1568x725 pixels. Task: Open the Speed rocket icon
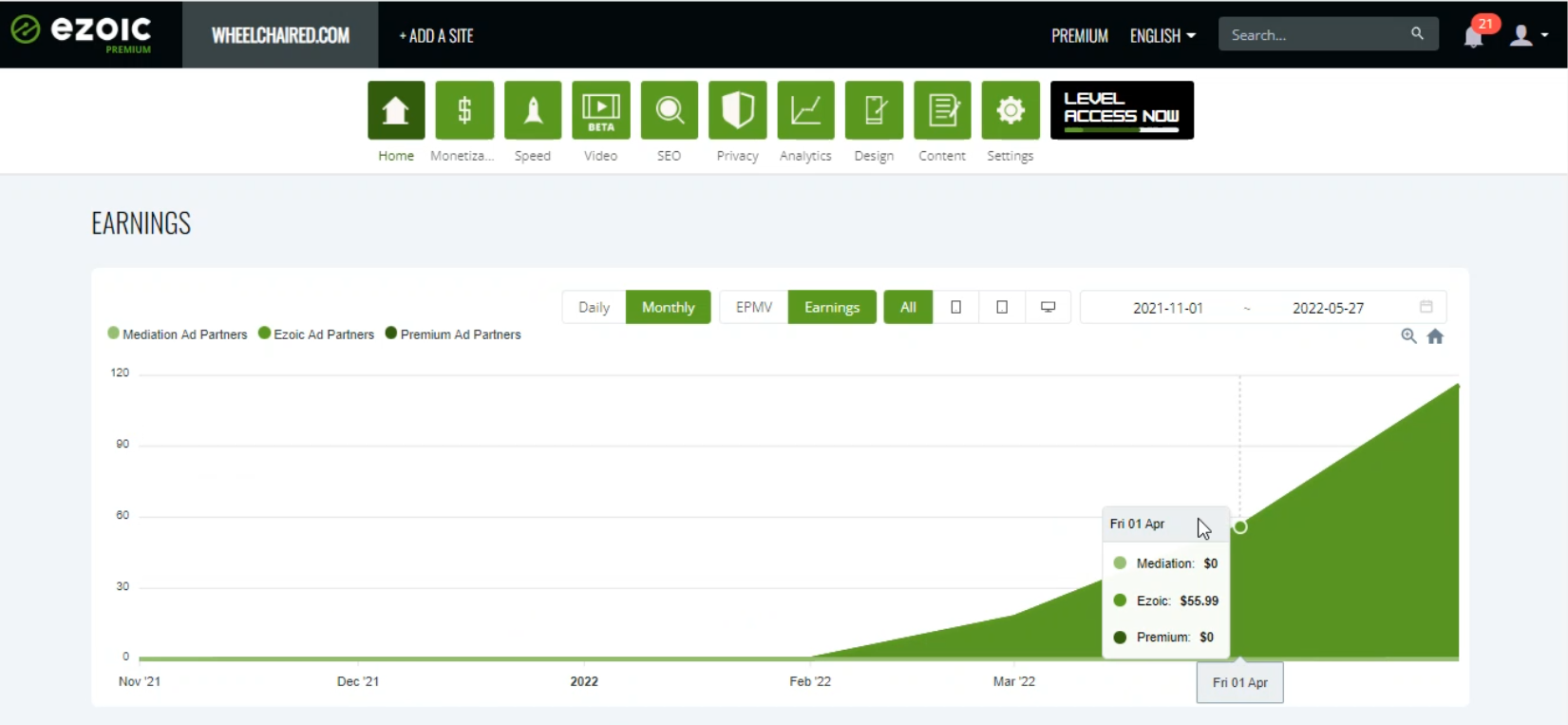click(x=533, y=110)
